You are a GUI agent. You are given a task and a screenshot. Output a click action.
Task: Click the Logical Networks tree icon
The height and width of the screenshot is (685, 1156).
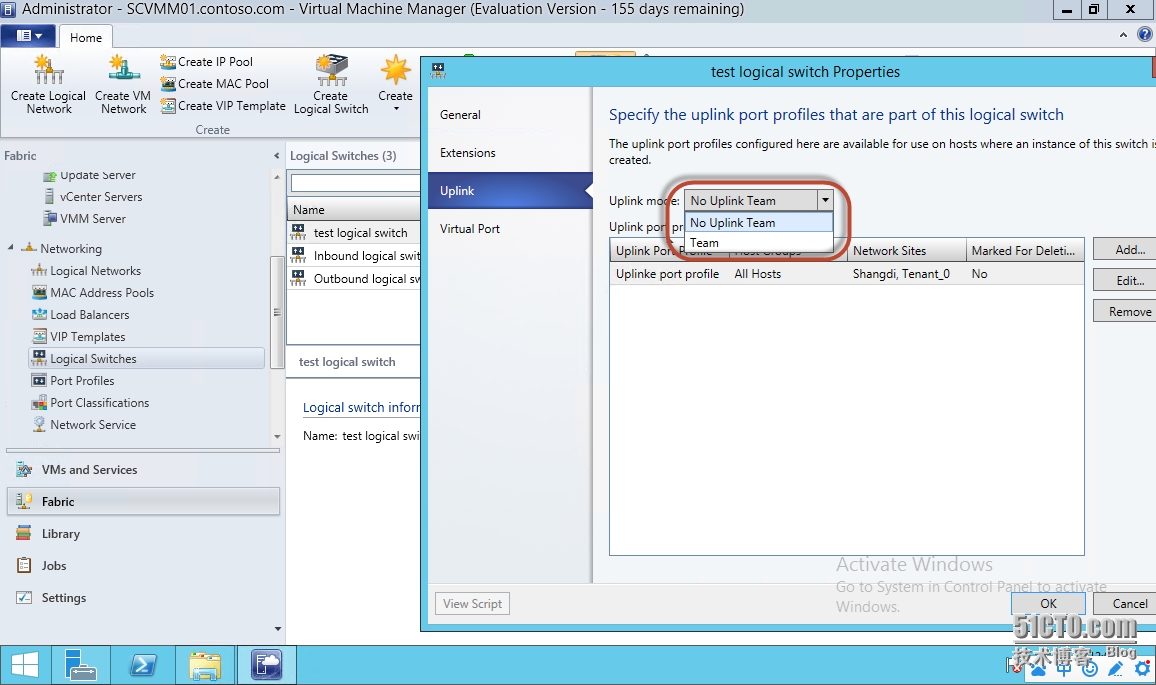[39, 271]
